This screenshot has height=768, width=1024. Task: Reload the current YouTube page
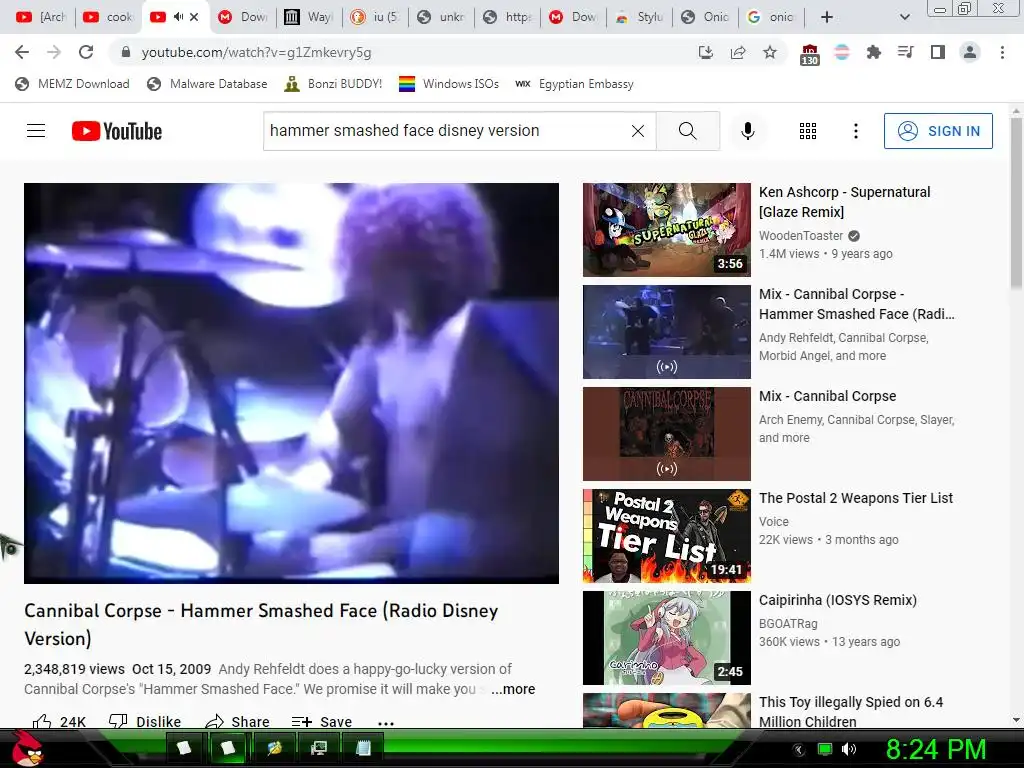pos(86,52)
